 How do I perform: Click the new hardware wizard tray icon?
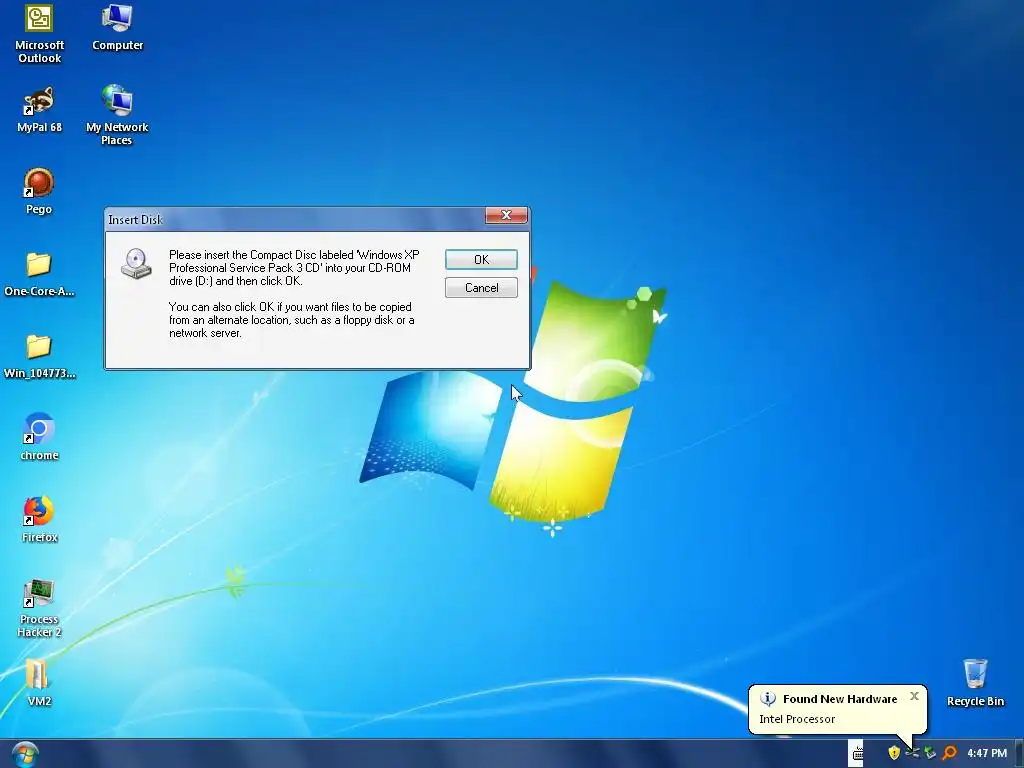pyautogui.click(x=912, y=753)
